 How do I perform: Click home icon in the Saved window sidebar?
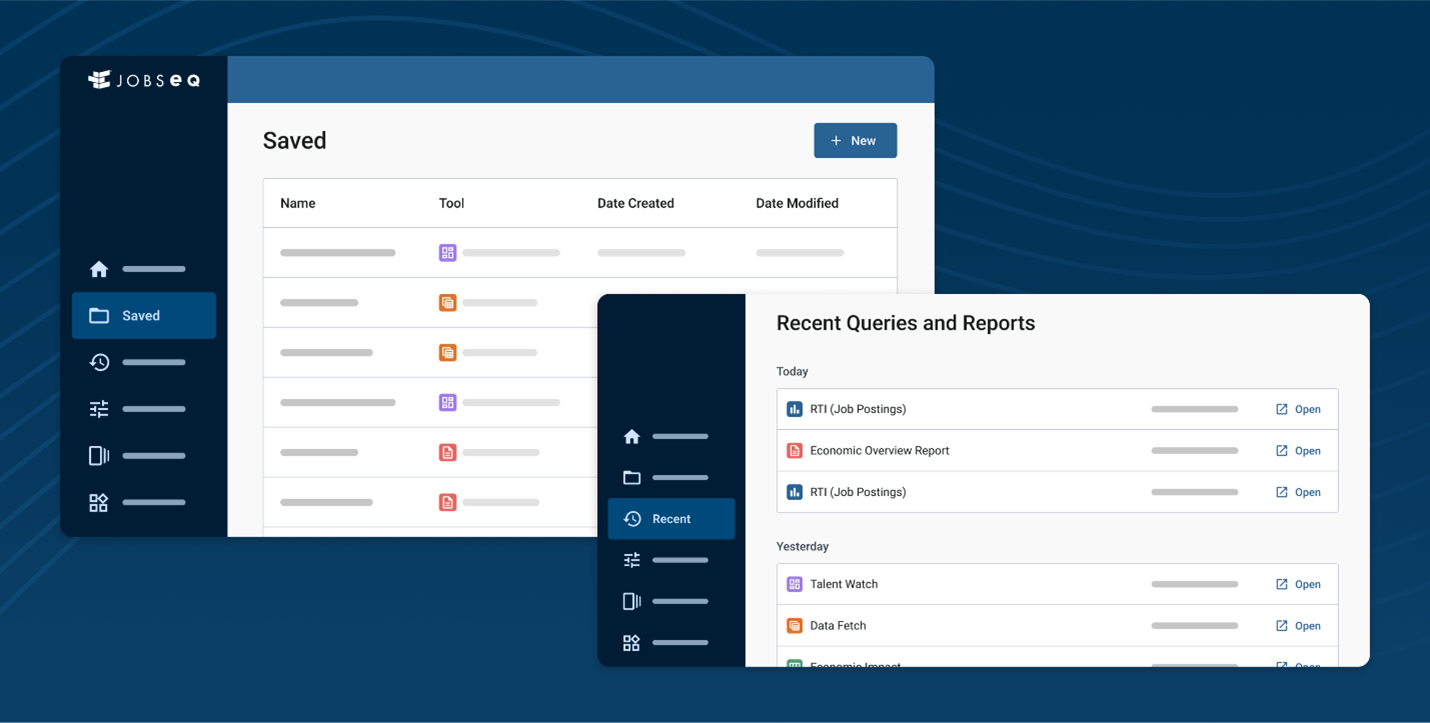coord(99,269)
